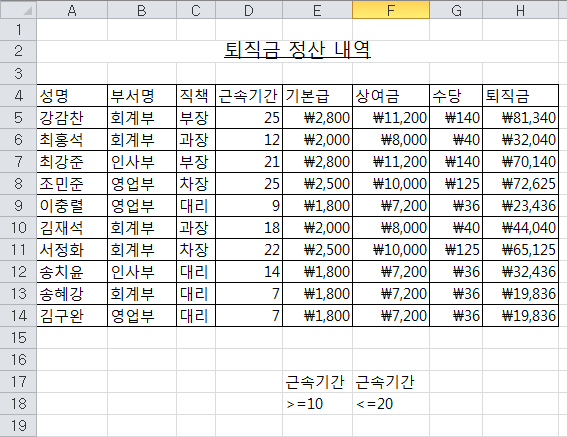The width and height of the screenshot is (567, 437).
Task: Select row header 1
Action: (x=18, y=30)
